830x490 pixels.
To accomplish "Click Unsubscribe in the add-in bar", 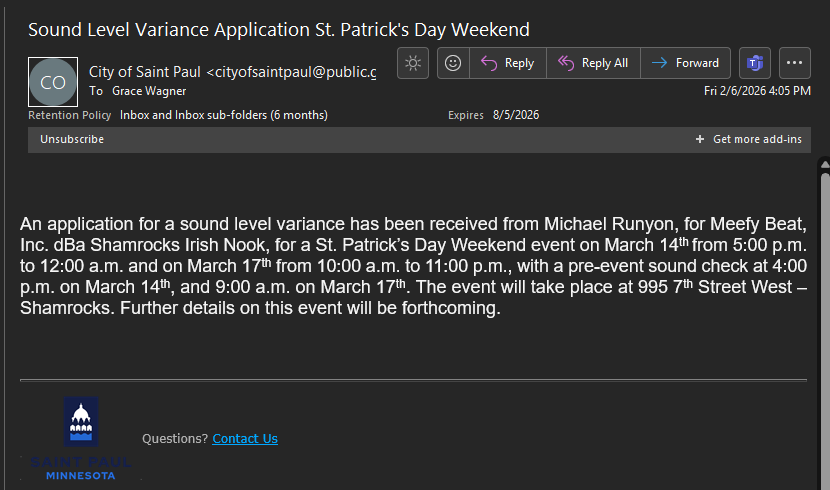I will point(72,139).
